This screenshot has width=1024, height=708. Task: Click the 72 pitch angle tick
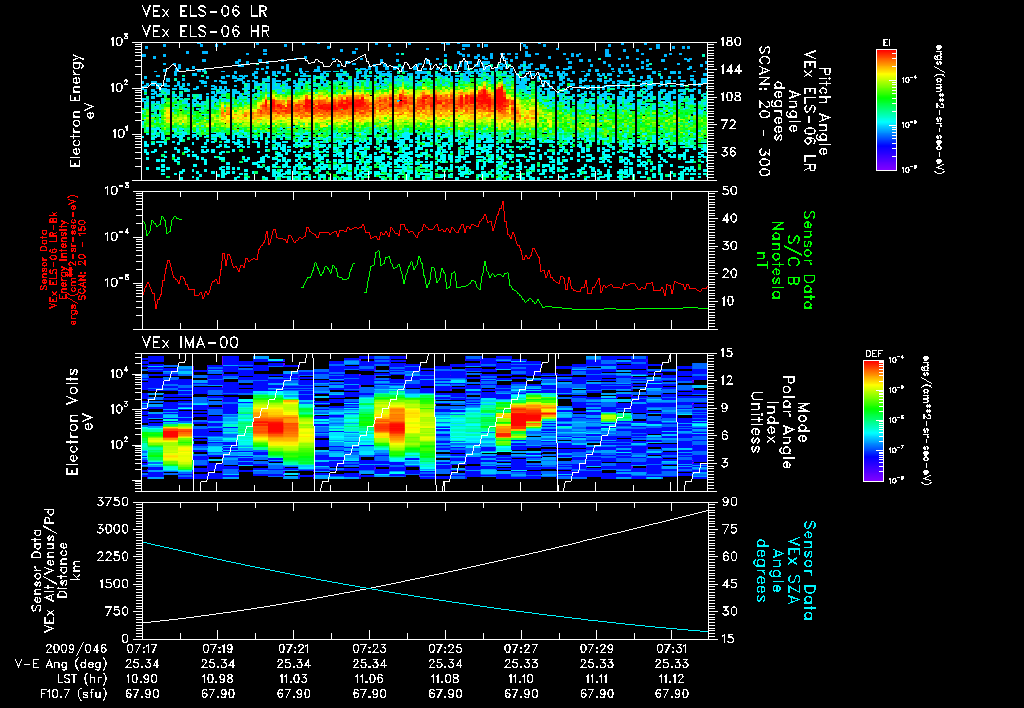727,124
